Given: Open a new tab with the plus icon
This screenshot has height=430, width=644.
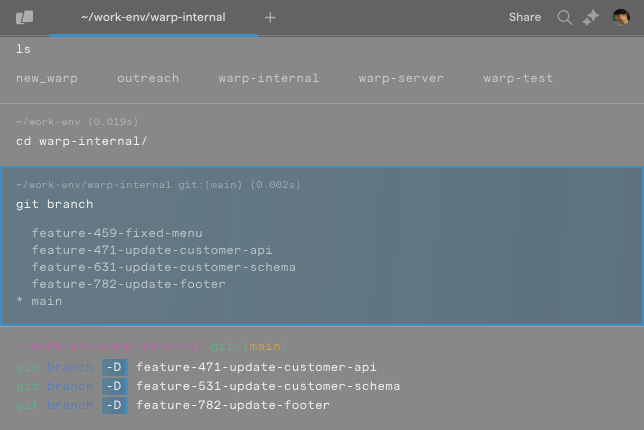Looking at the screenshot, I should coord(270,18).
